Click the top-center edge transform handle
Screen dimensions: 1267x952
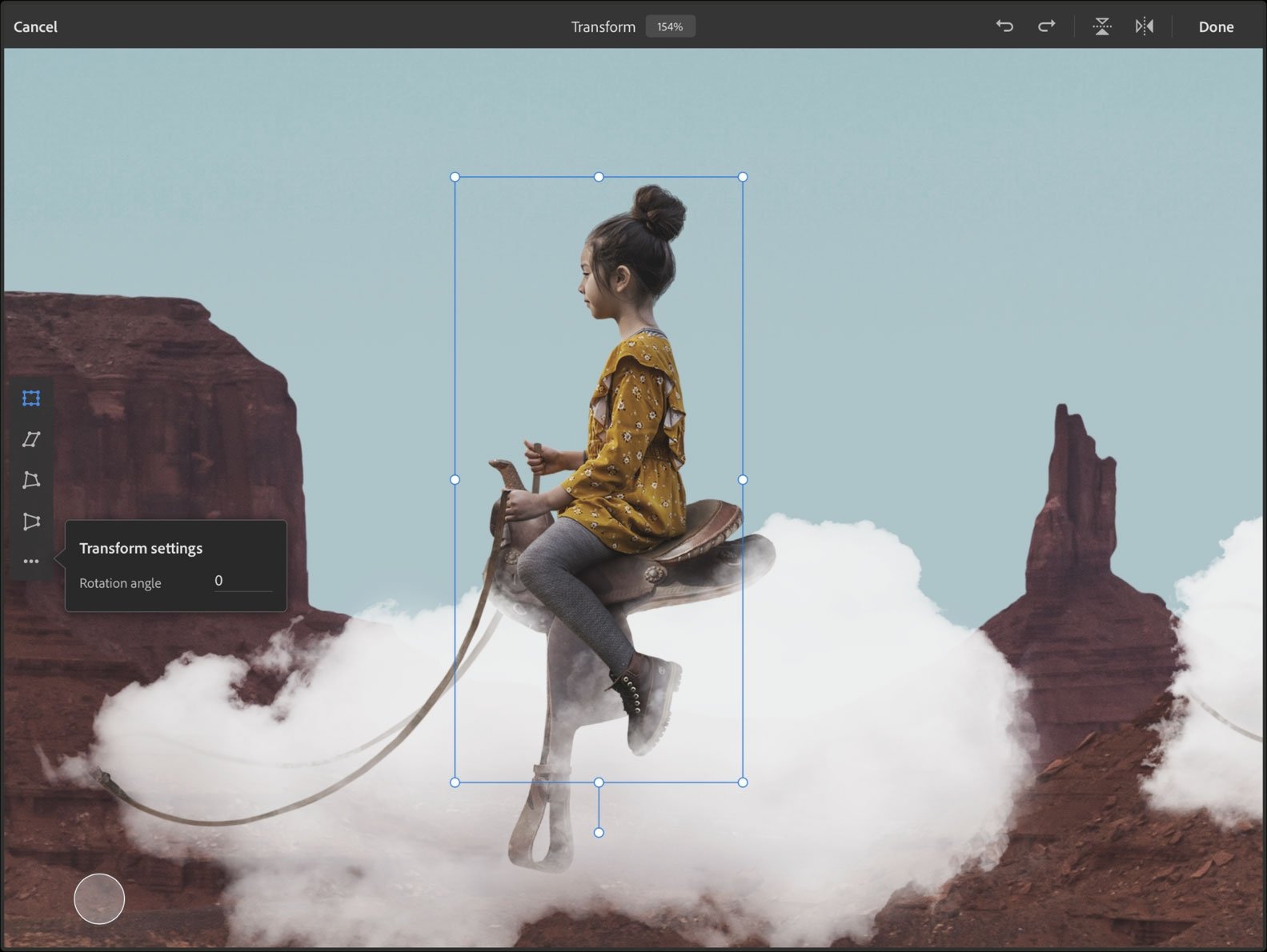coord(599,177)
